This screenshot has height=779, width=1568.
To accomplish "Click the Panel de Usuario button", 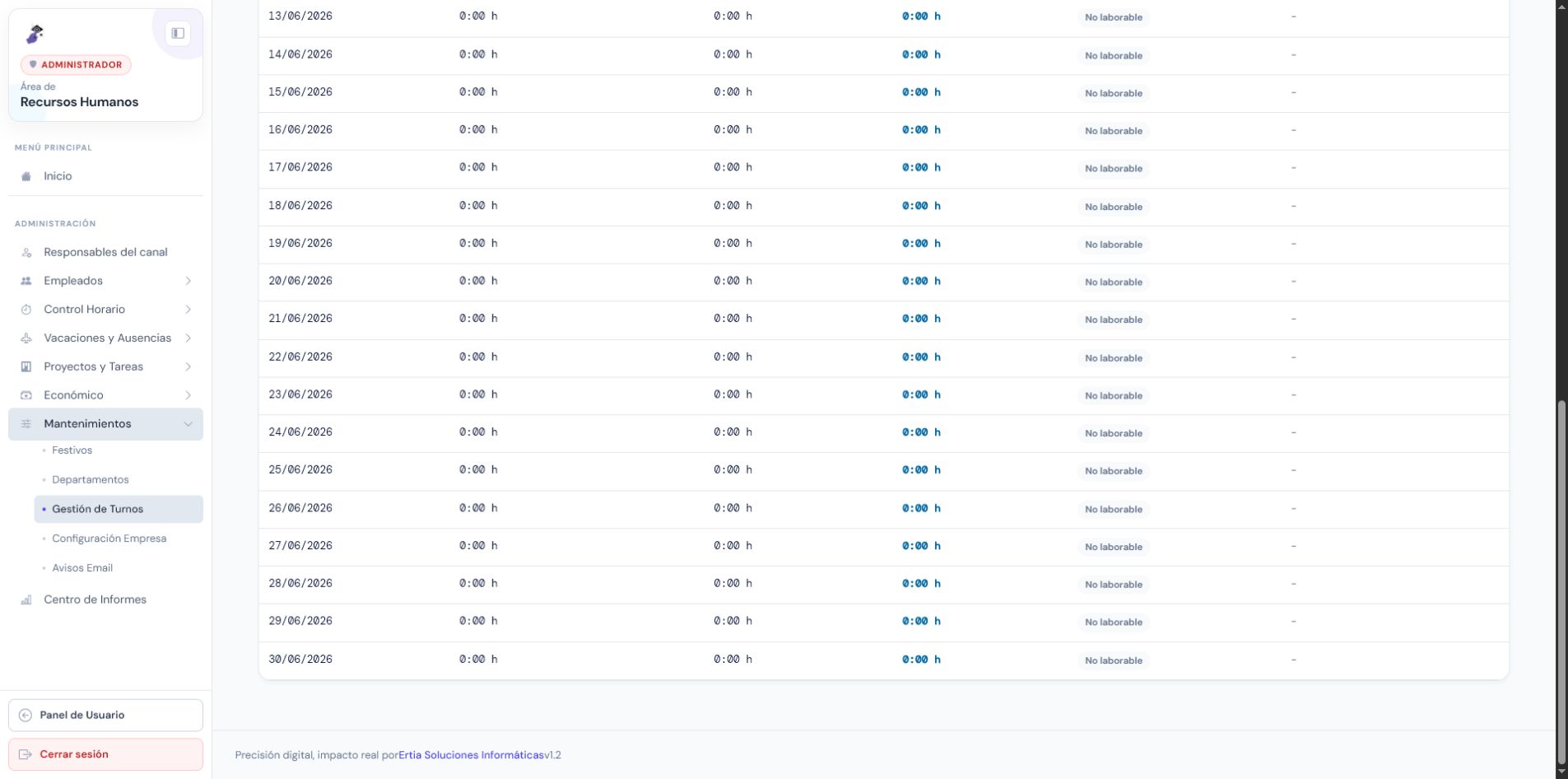I will (x=105, y=715).
